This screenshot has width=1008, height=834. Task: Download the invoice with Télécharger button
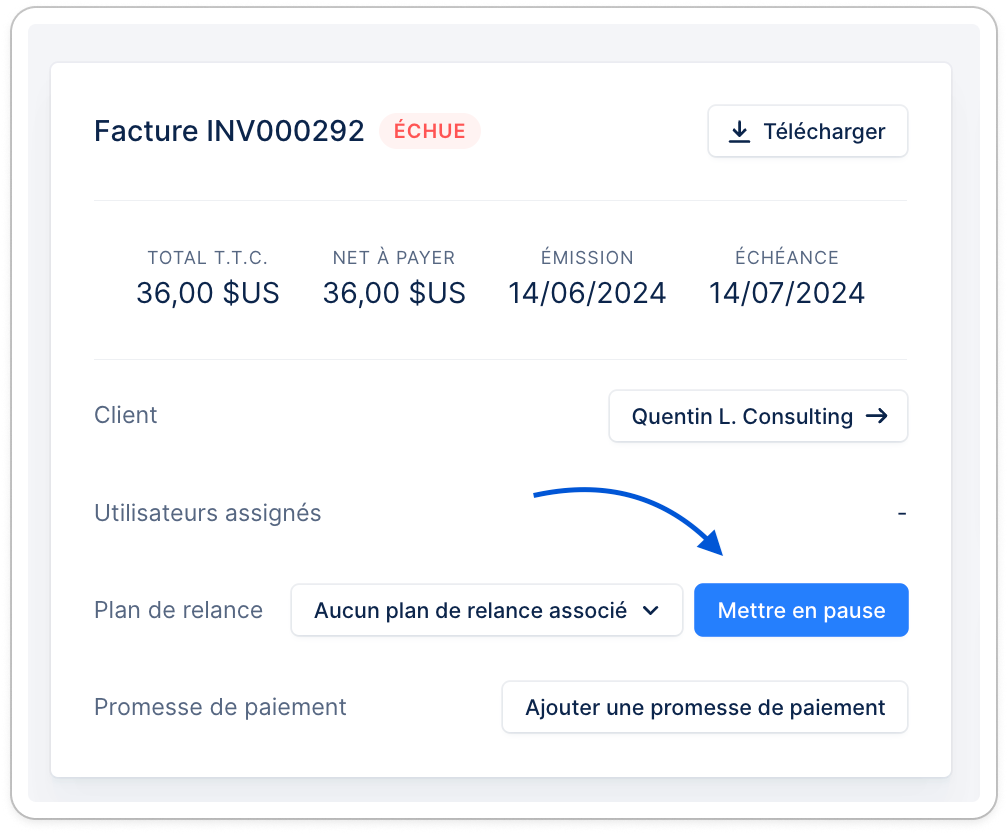807,131
